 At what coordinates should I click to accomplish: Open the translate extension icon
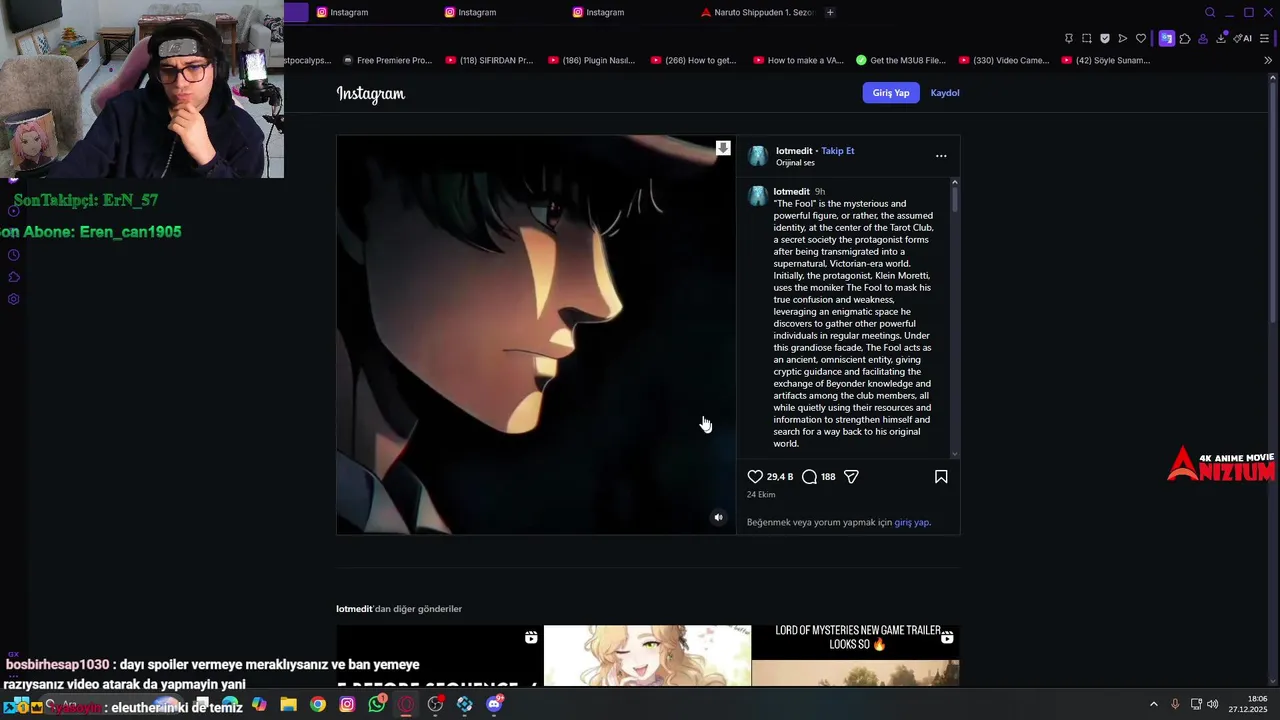coord(1167,38)
